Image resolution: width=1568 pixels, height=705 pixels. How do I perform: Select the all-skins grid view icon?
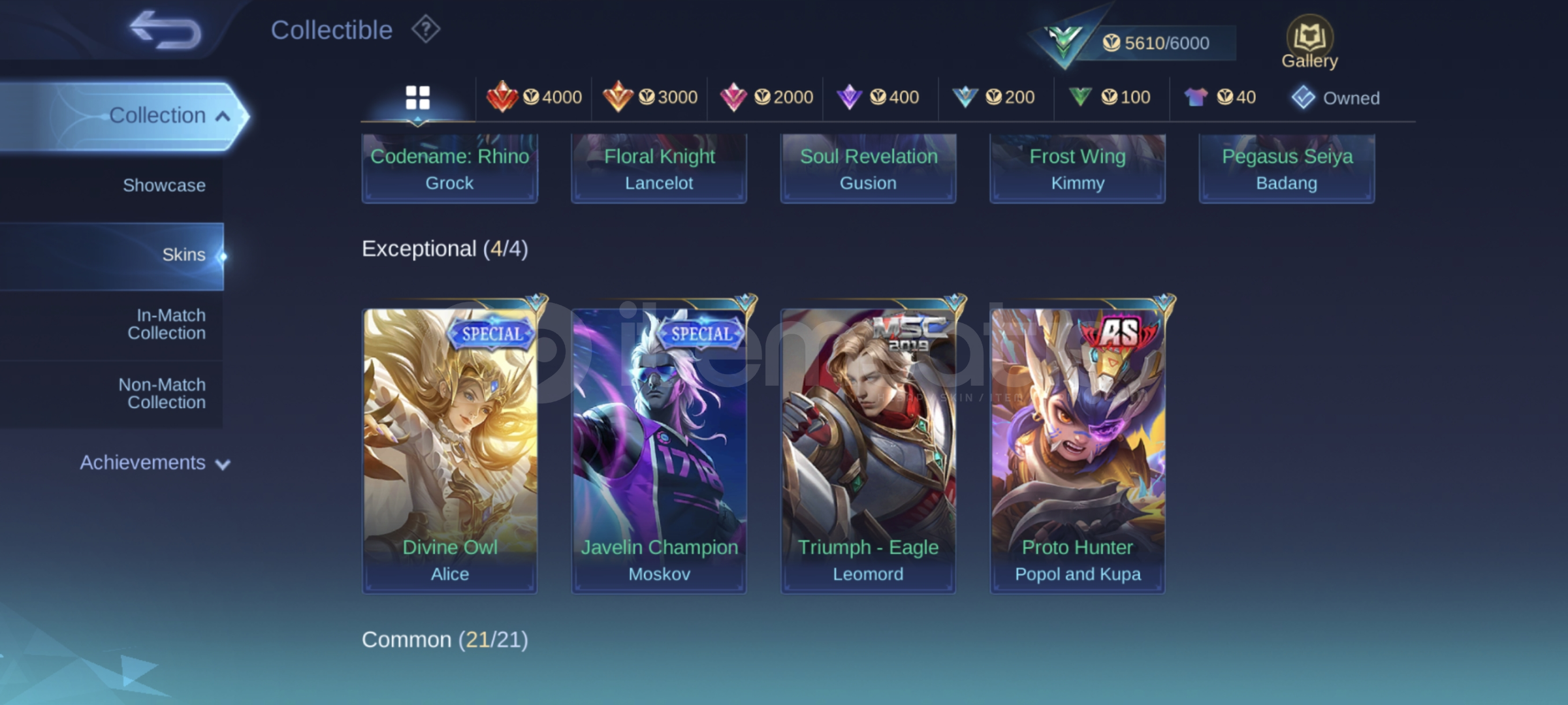(x=418, y=98)
